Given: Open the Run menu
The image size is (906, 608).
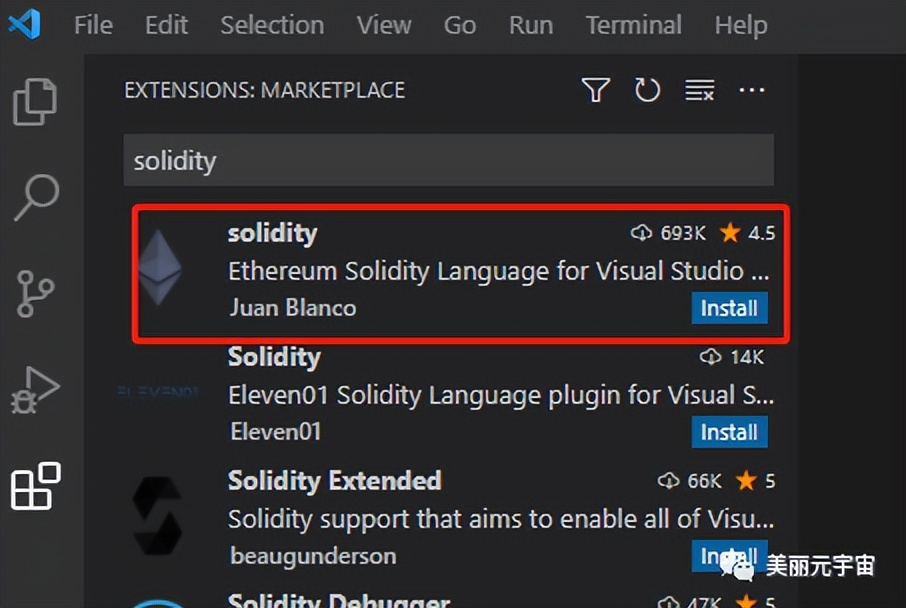Looking at the screenshot, I should (530, 25).
